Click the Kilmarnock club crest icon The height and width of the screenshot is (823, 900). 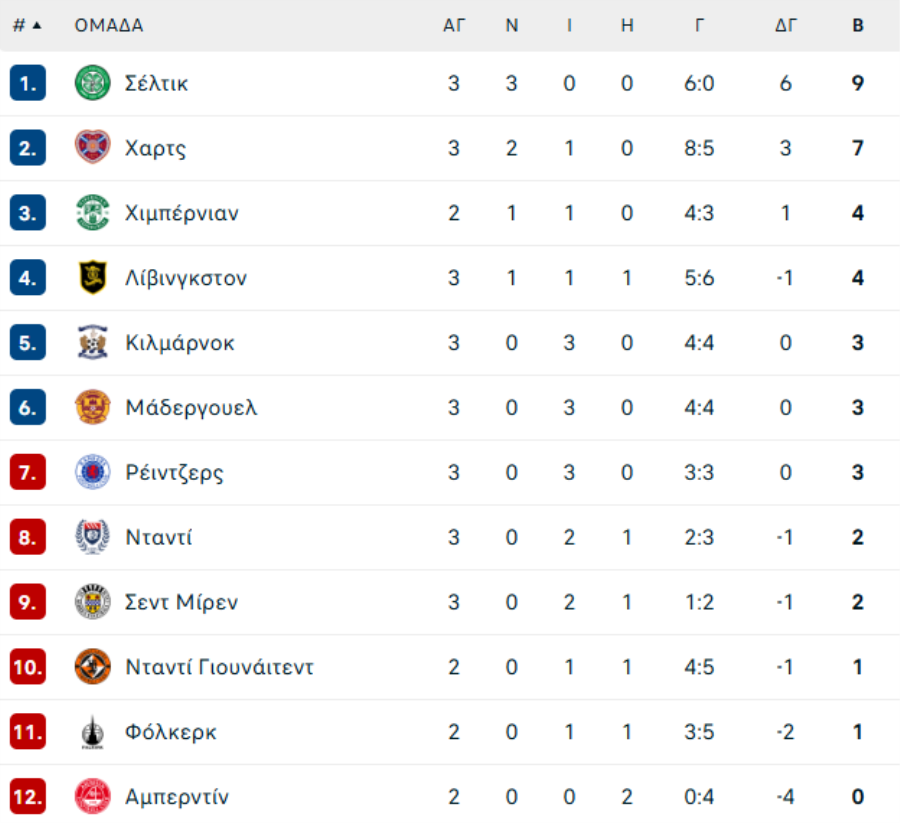tap(92, 343)
